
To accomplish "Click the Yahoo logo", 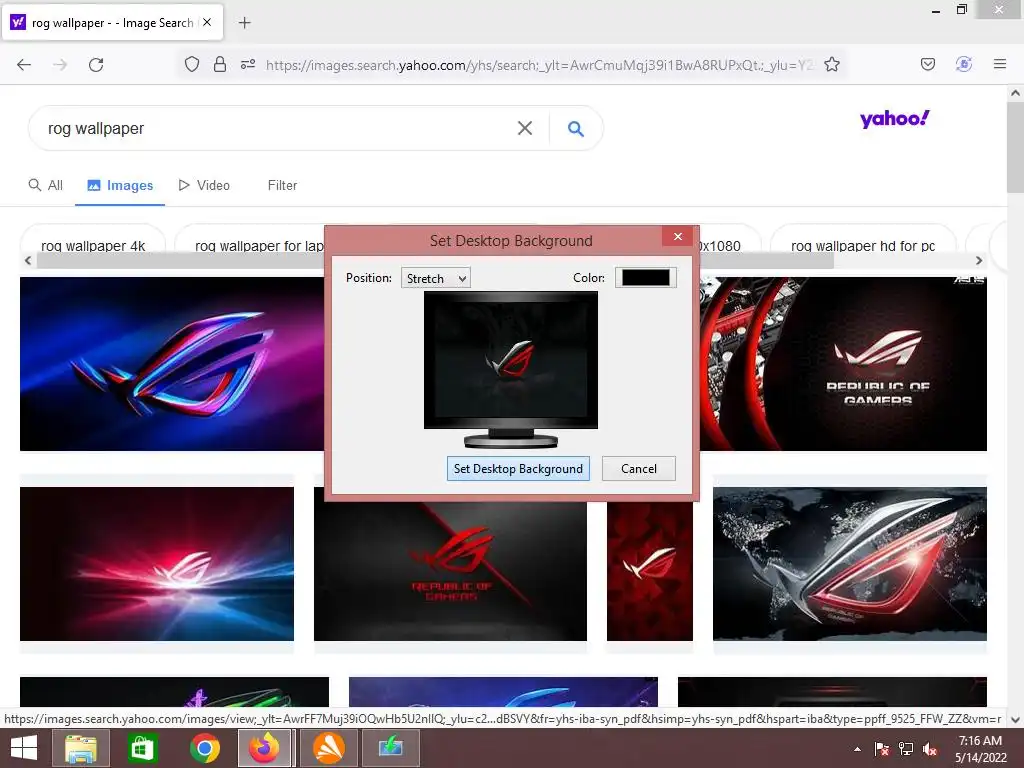I will [894, 119].
